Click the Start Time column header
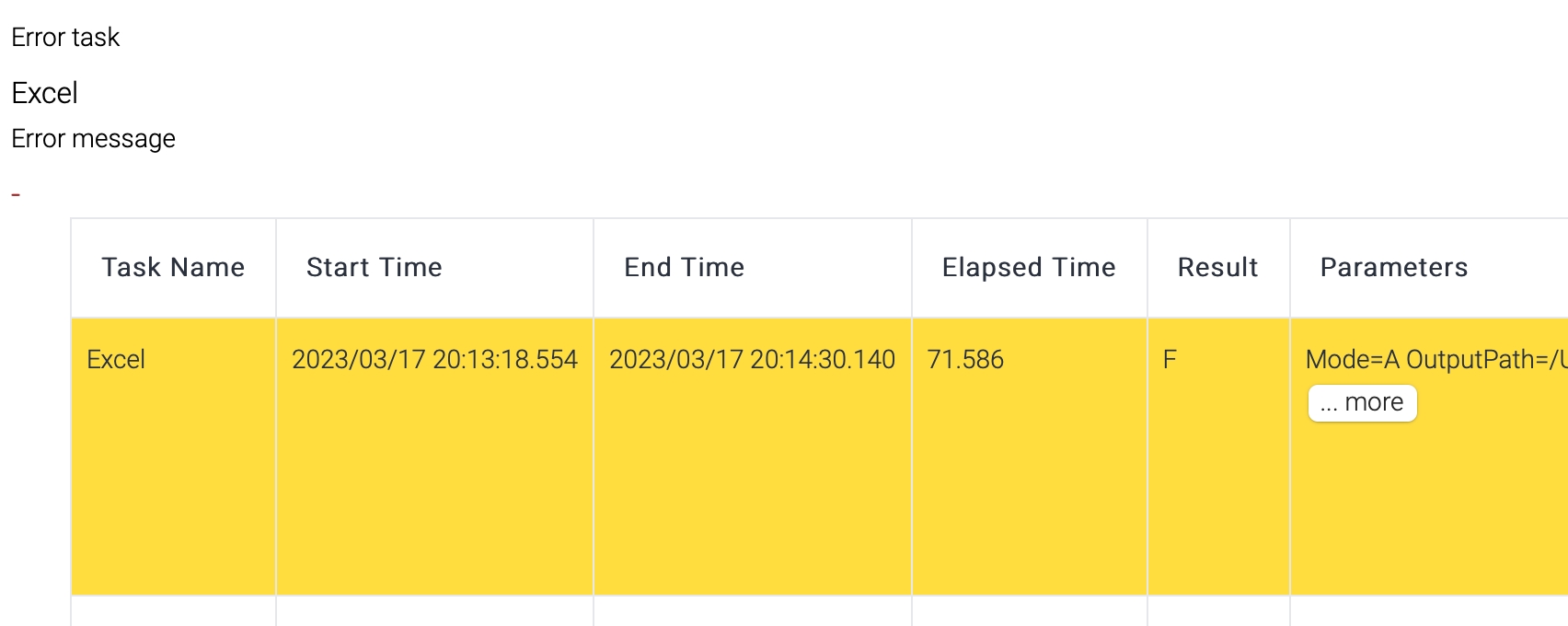The width and height of the screenshot is (1568, 626). [x=374, y=268]
